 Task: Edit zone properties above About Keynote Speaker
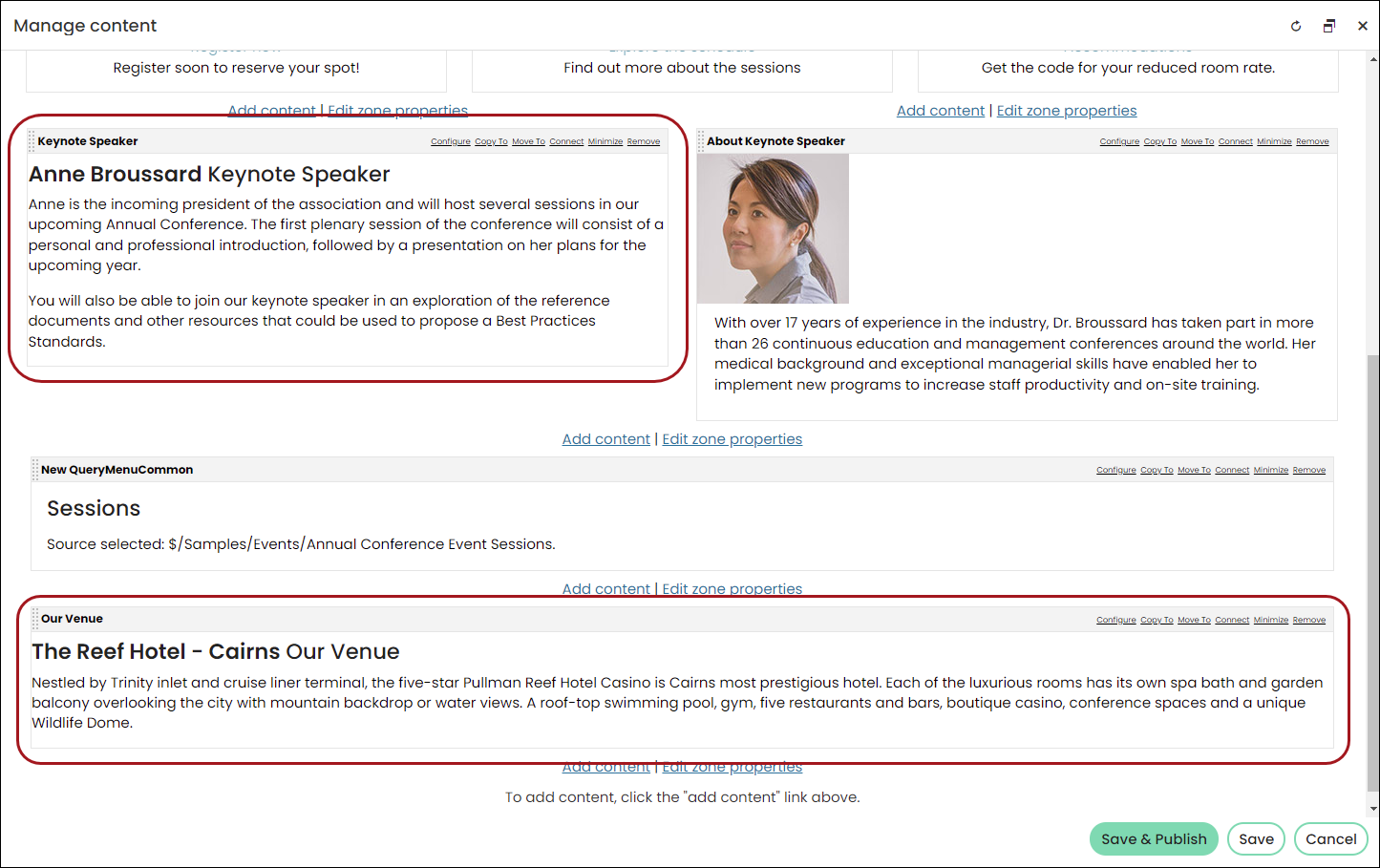tap(1067, 111)
